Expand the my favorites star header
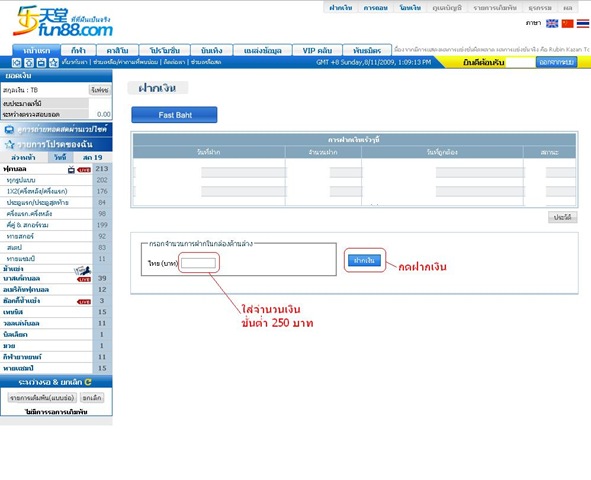The image size is (591, 480). tap(56, 144)
